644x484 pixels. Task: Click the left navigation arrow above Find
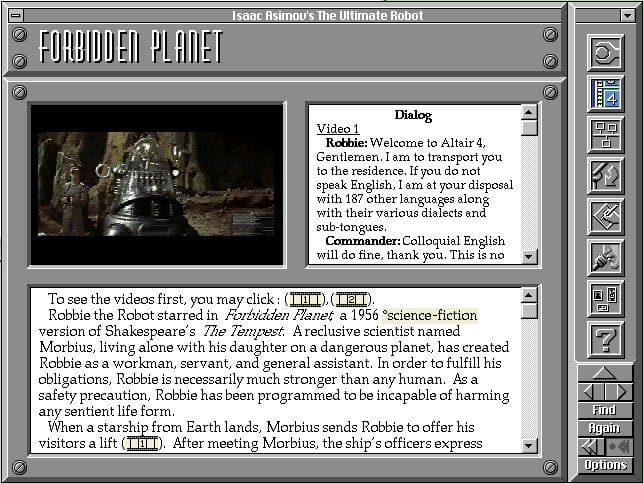(590, 391)
